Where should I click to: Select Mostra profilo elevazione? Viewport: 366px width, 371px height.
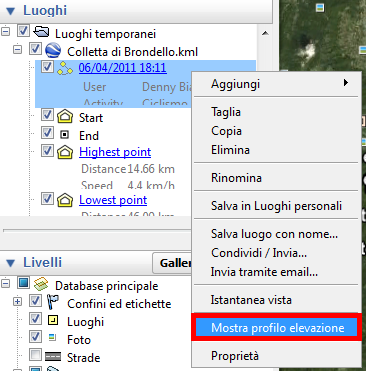coord(276,328)
